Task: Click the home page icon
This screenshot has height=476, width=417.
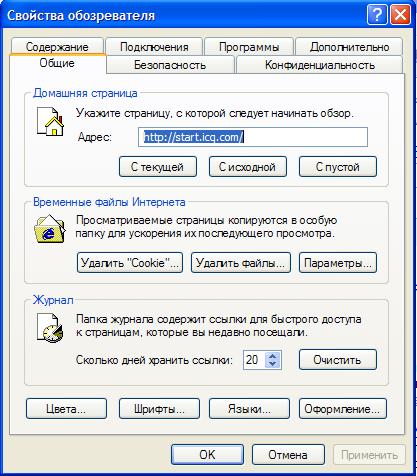Action: pyautogui.click(x=50, y=122)
